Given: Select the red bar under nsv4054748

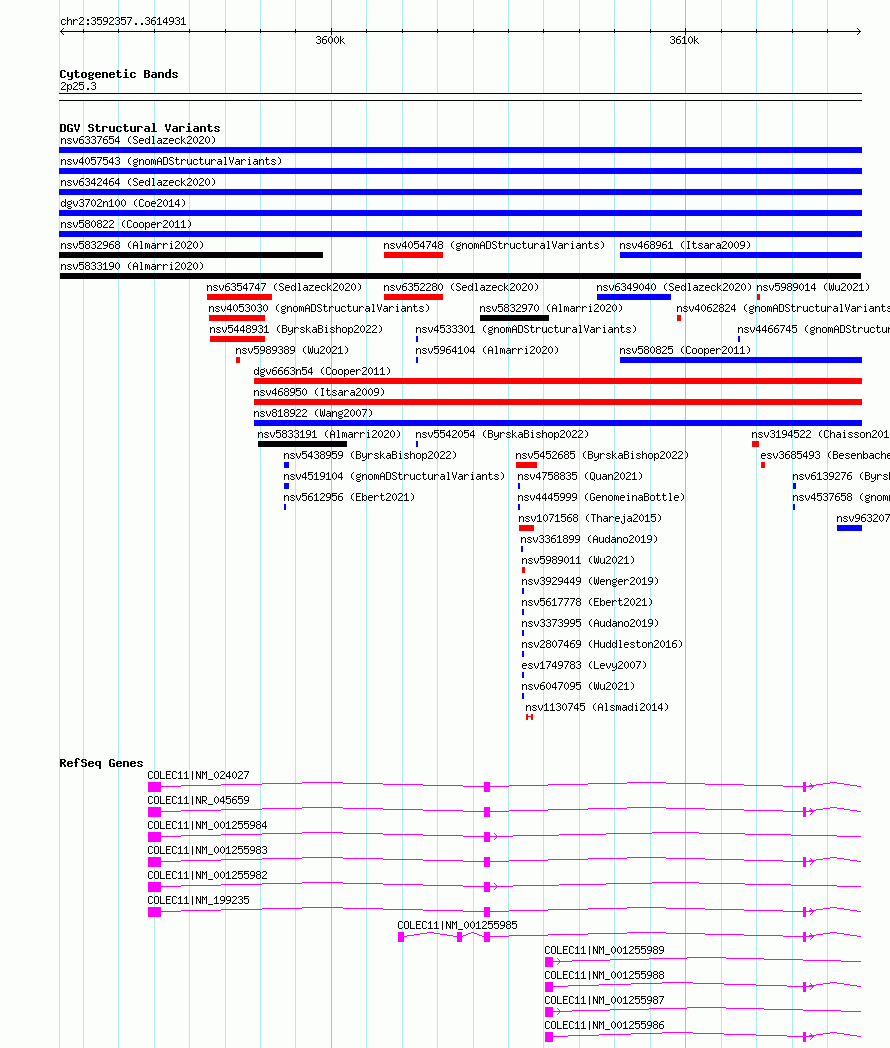Looking at the screenshot, I should [x=413, y=255].
